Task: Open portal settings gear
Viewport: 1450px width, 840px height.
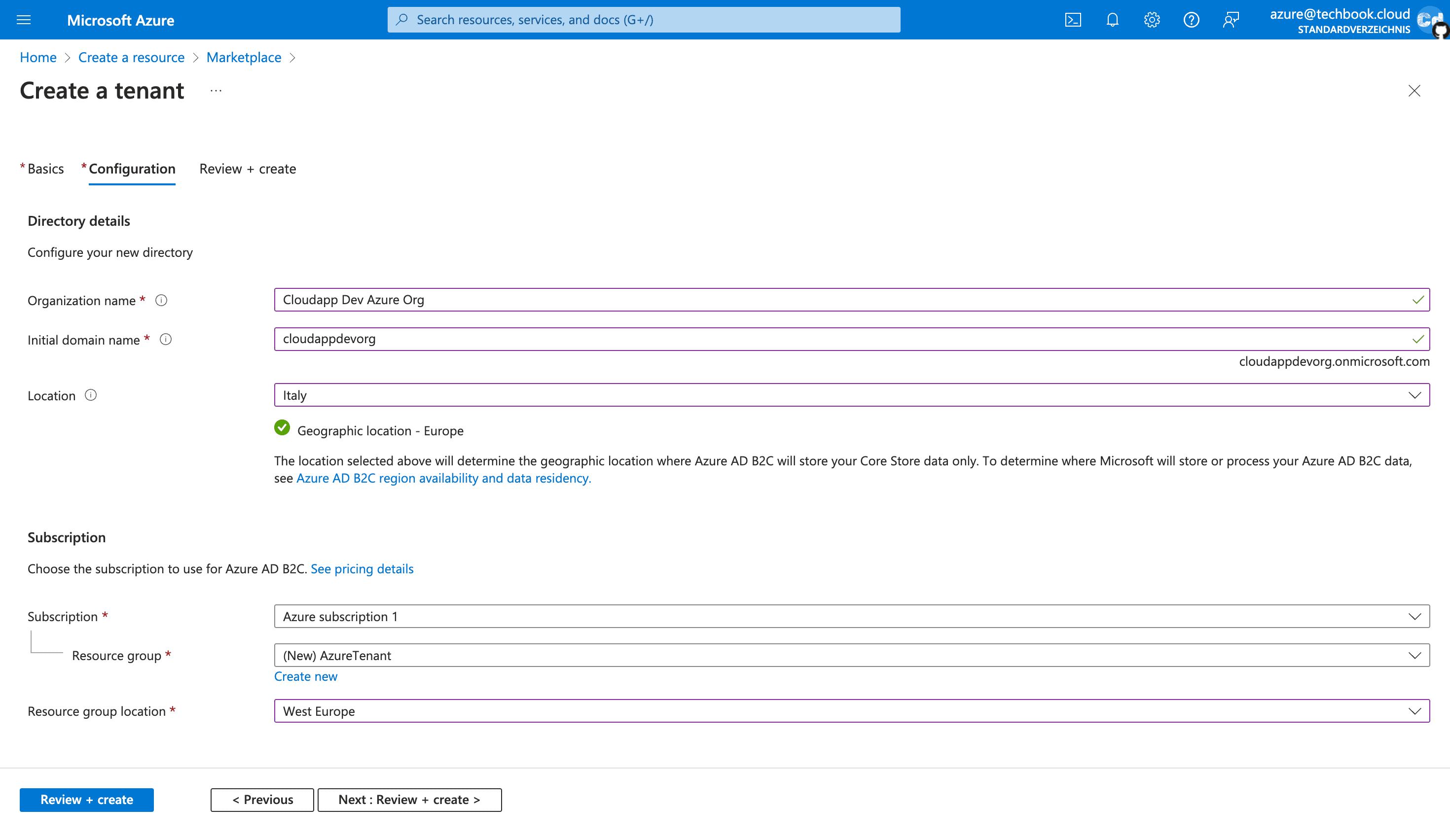Action: click(1151, 19)
